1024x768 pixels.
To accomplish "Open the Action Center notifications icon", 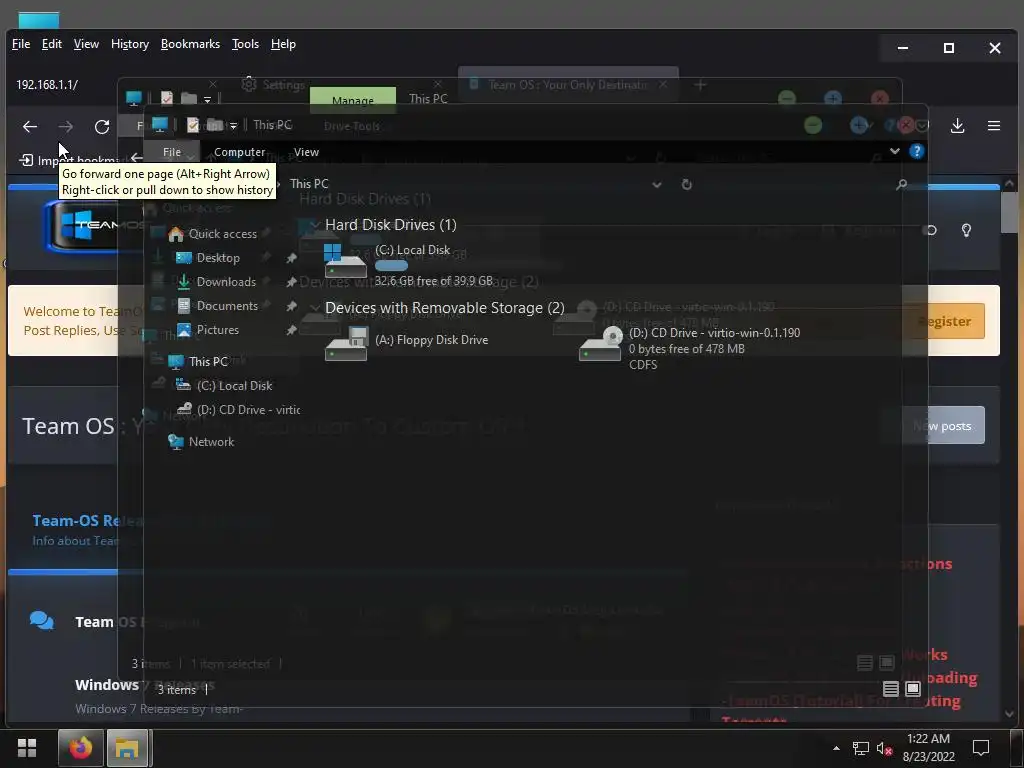I will (x=980, y=748).
